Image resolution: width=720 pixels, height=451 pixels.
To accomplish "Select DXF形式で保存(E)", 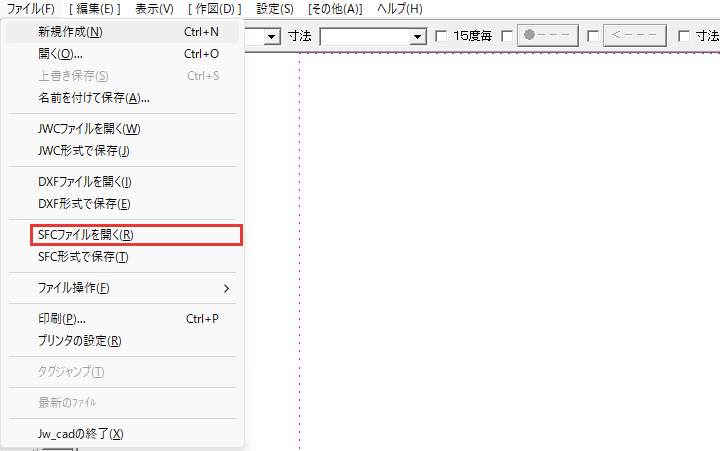I will coord(122,204).
